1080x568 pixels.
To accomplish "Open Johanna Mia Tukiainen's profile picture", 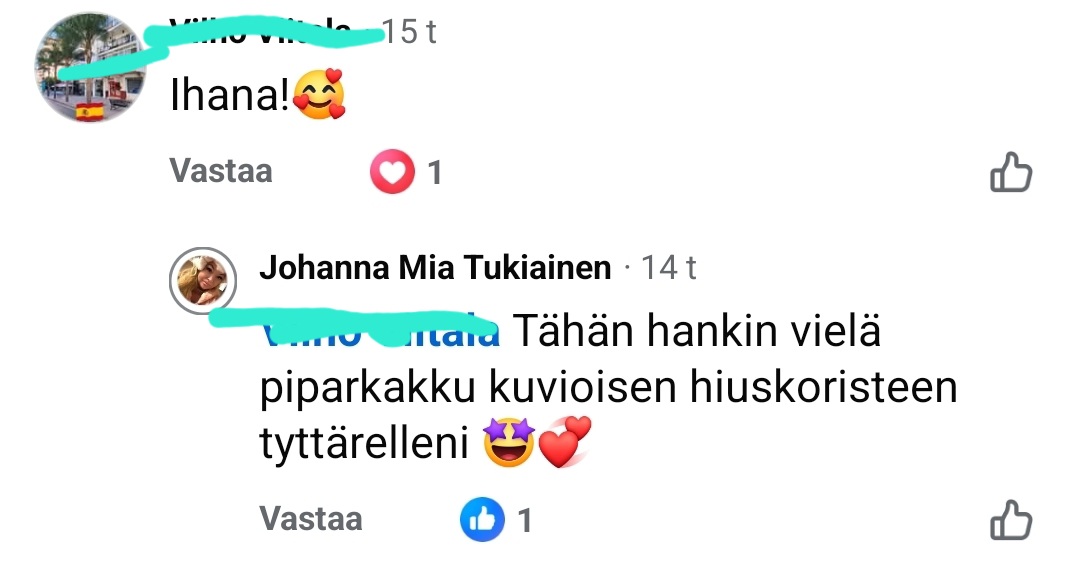I will point(202,280).
